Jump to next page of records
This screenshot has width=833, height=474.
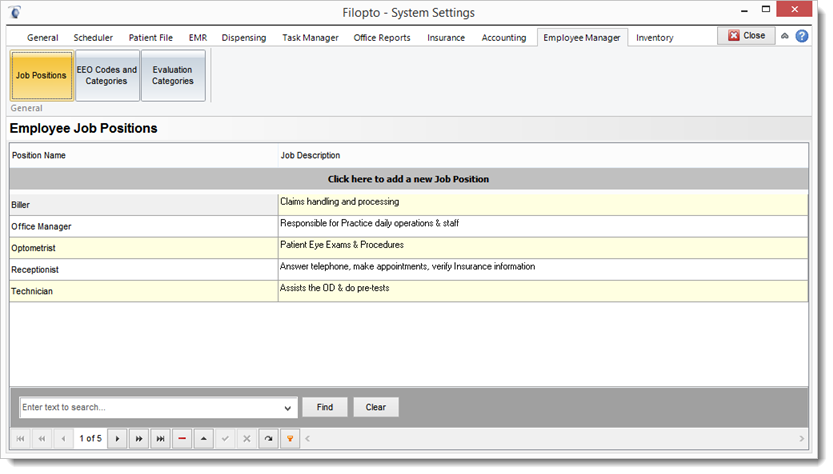pyautogui.click(x=139, y=439)
